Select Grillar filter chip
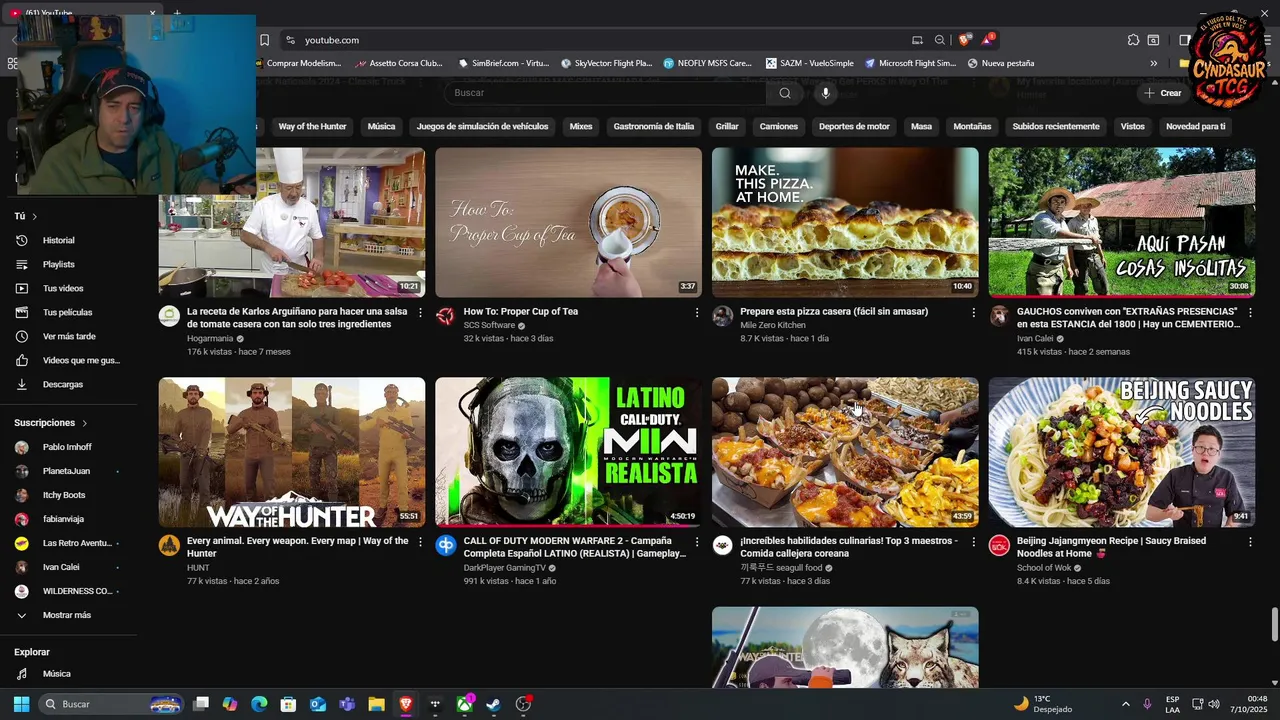 pos(727,127)
